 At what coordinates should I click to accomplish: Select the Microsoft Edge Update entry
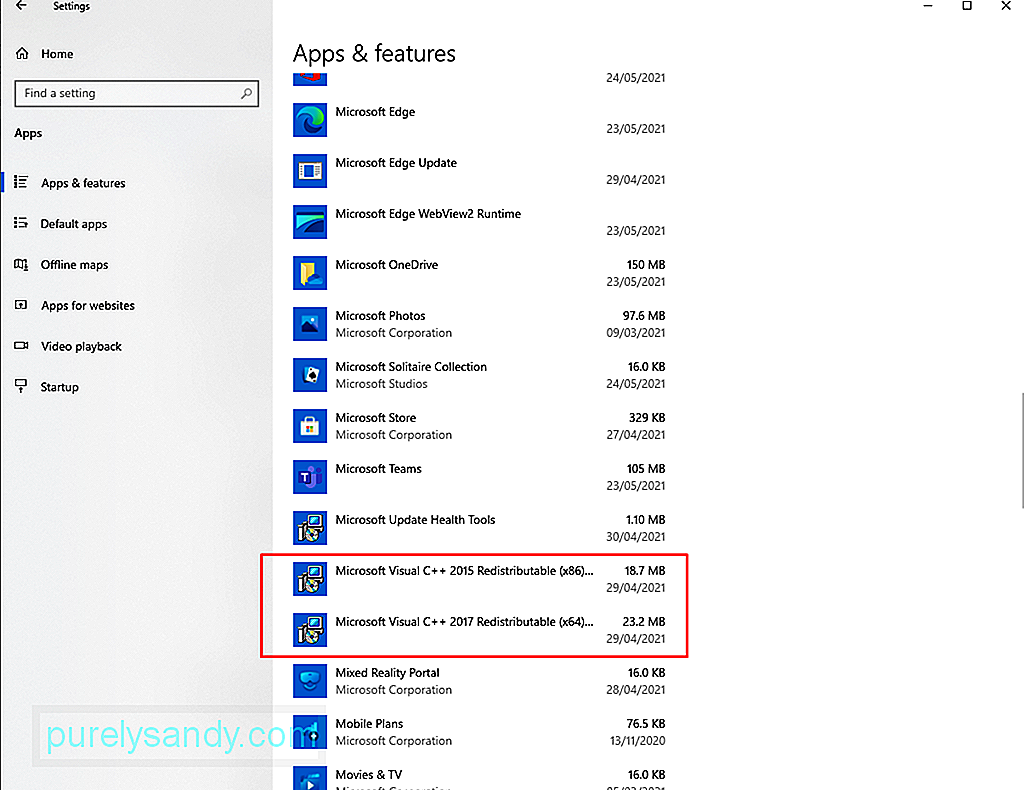coord(479,171)
